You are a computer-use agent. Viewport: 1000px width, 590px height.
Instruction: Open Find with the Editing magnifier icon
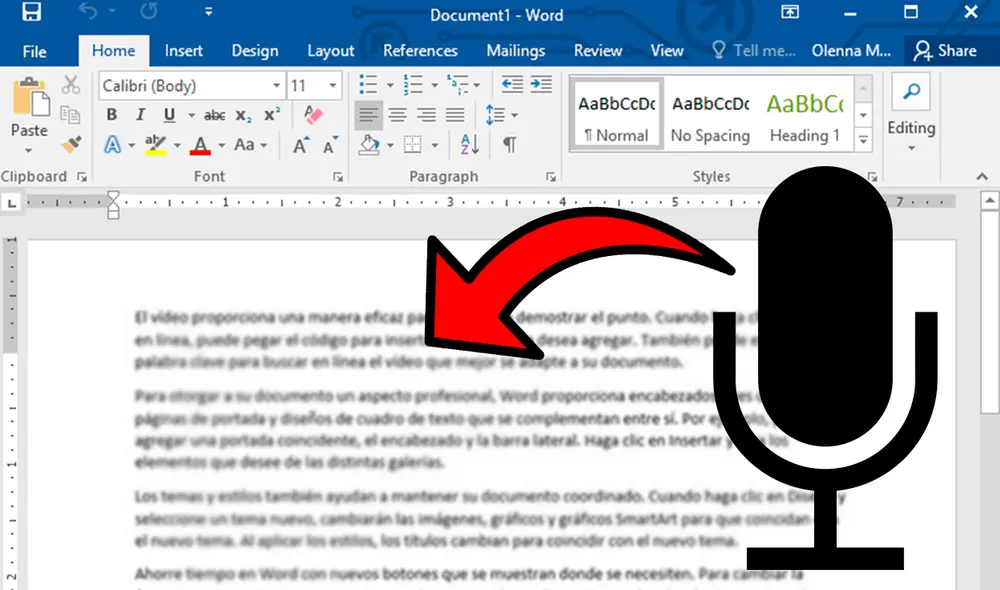(910, 92)
